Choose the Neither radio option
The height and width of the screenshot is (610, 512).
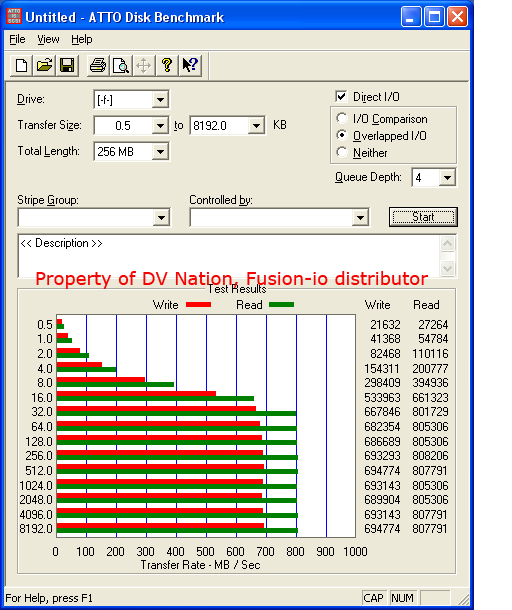tap(342, 152)
